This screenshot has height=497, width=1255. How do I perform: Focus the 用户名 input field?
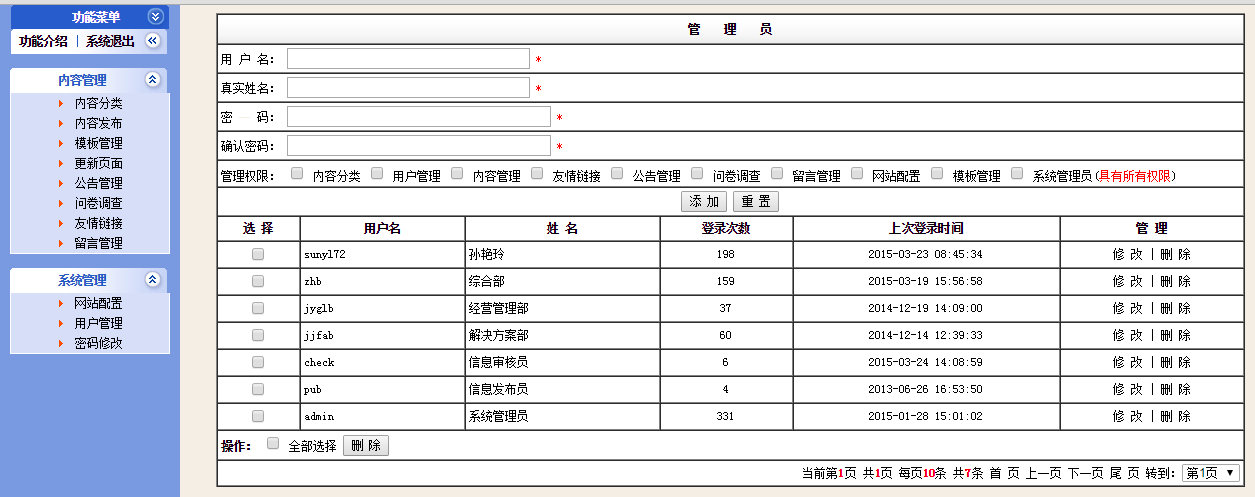coord(408,59)
